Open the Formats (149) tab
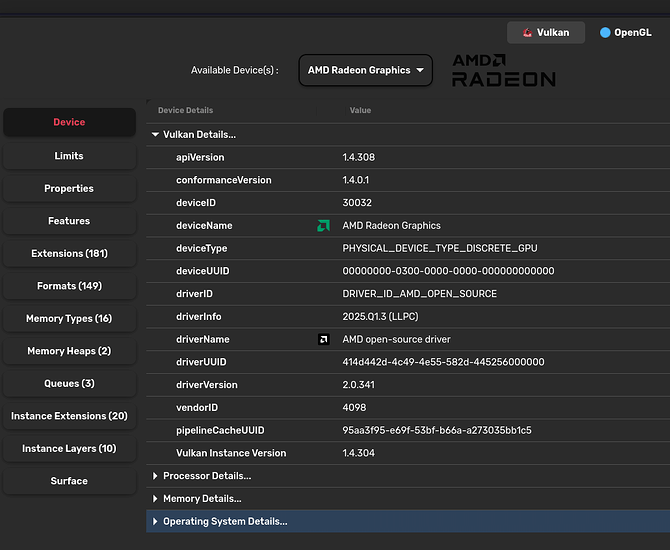This screenshot has width=670, height=550. pyautogui.click(x=69, y=286)
